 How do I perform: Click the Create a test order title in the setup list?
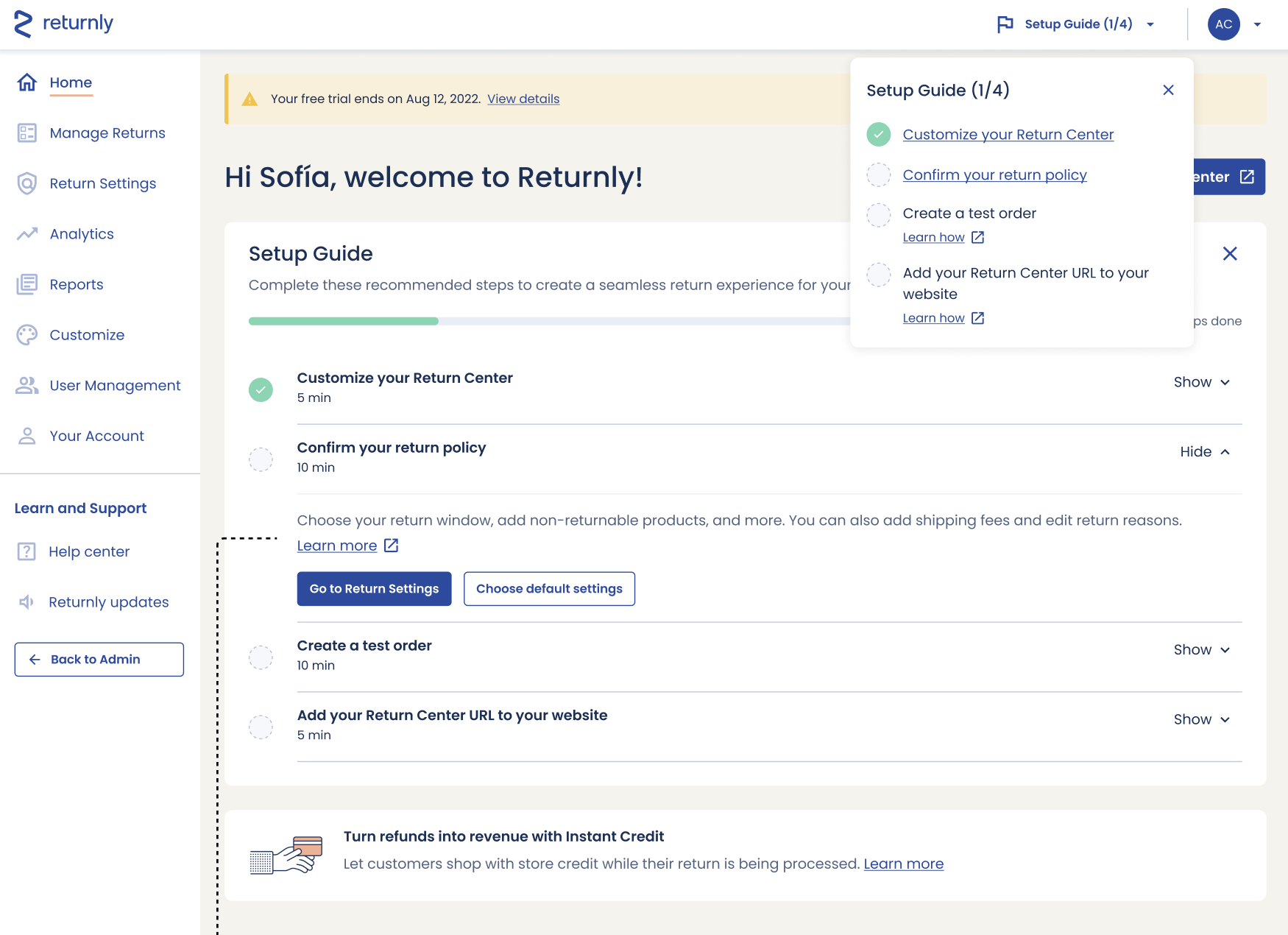pyautogui.click(x=364, y=646)
